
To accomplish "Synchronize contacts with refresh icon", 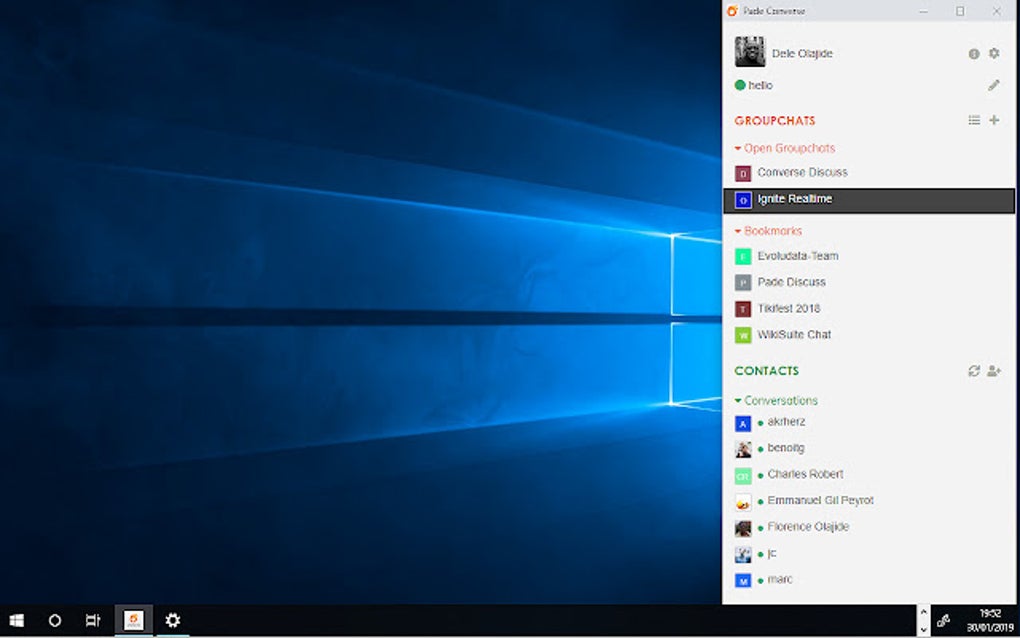I will pos(973,371).
